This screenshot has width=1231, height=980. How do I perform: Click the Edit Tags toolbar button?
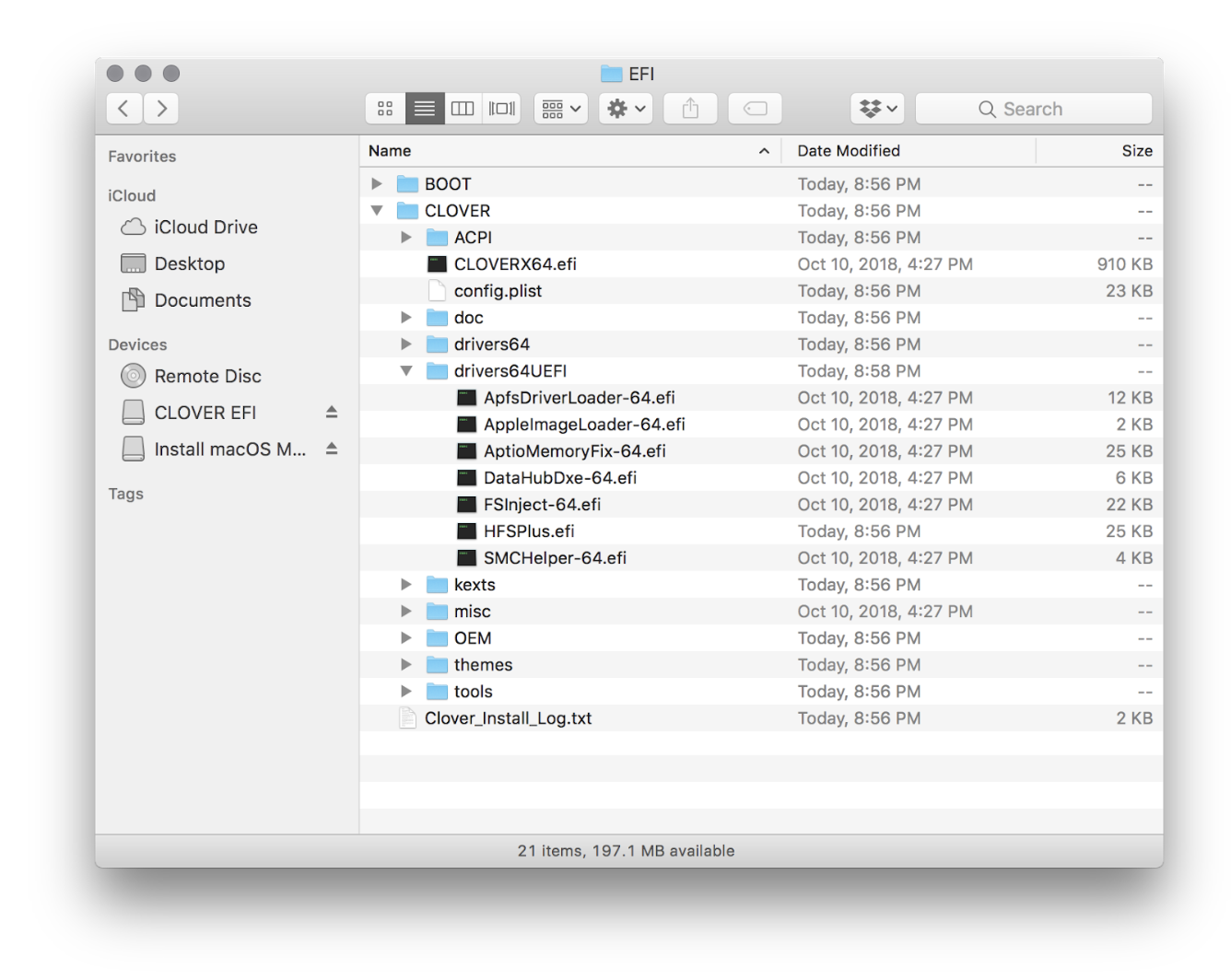tap(755, 109)
